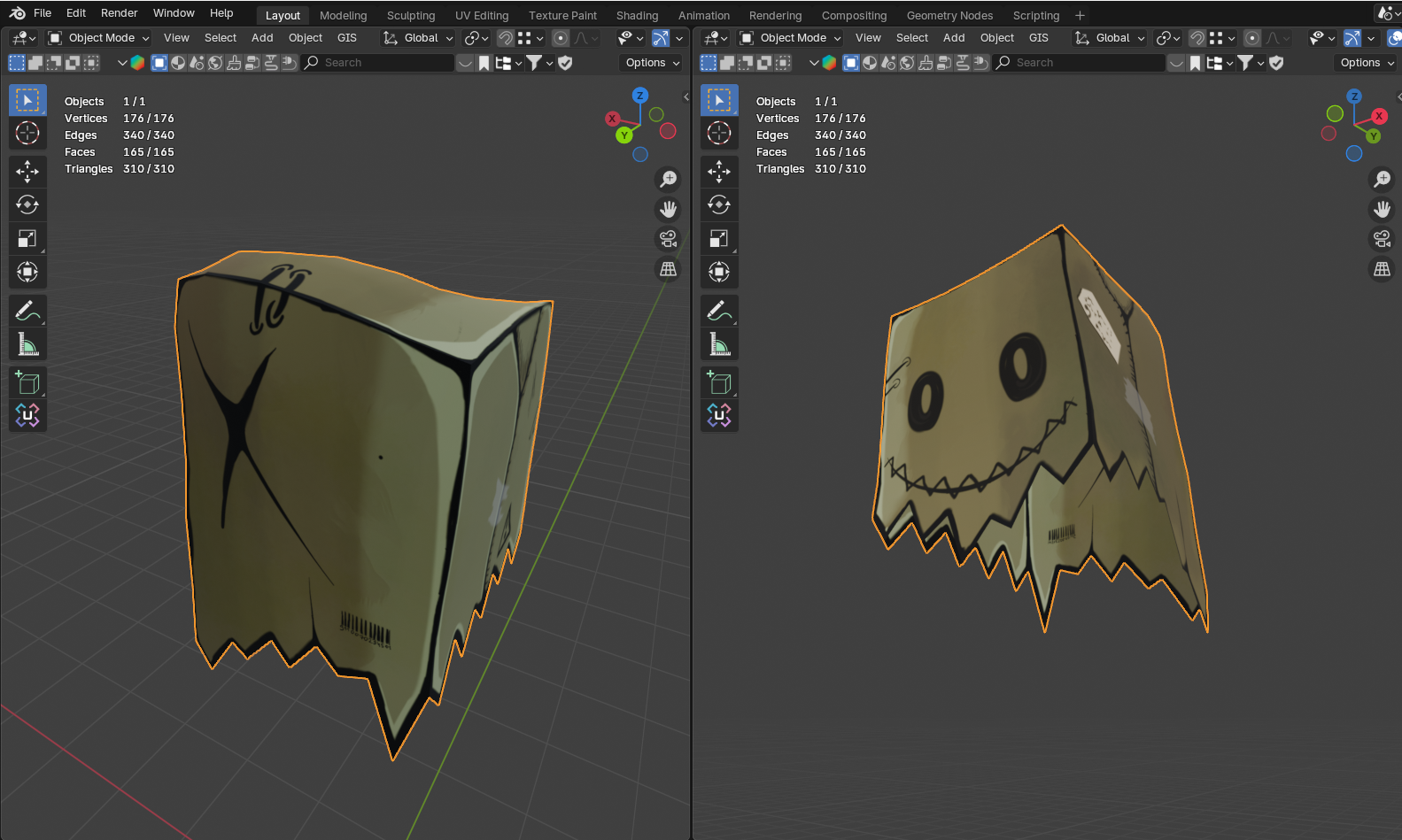The width and height of the screenshot is (1402, 840).
Task: Switch perspective/orthographic grid icon in right viewport
Action: pyautogui.click(x=1382, y=269)
